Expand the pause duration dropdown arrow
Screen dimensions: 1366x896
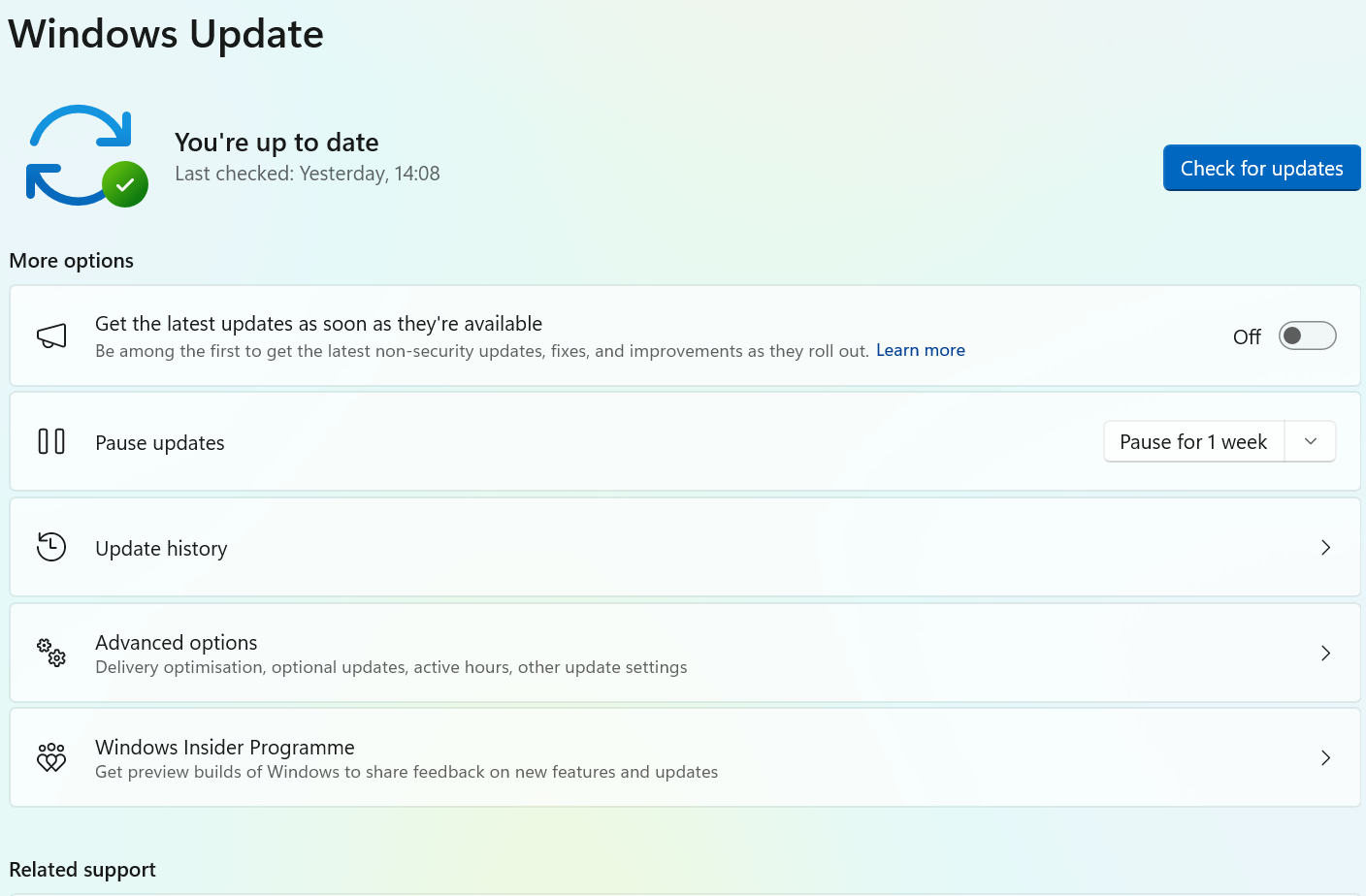[x=1311, y=442]
